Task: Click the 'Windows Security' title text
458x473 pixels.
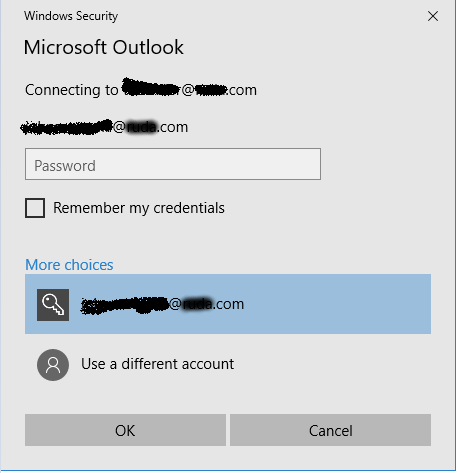Action: 71,16
